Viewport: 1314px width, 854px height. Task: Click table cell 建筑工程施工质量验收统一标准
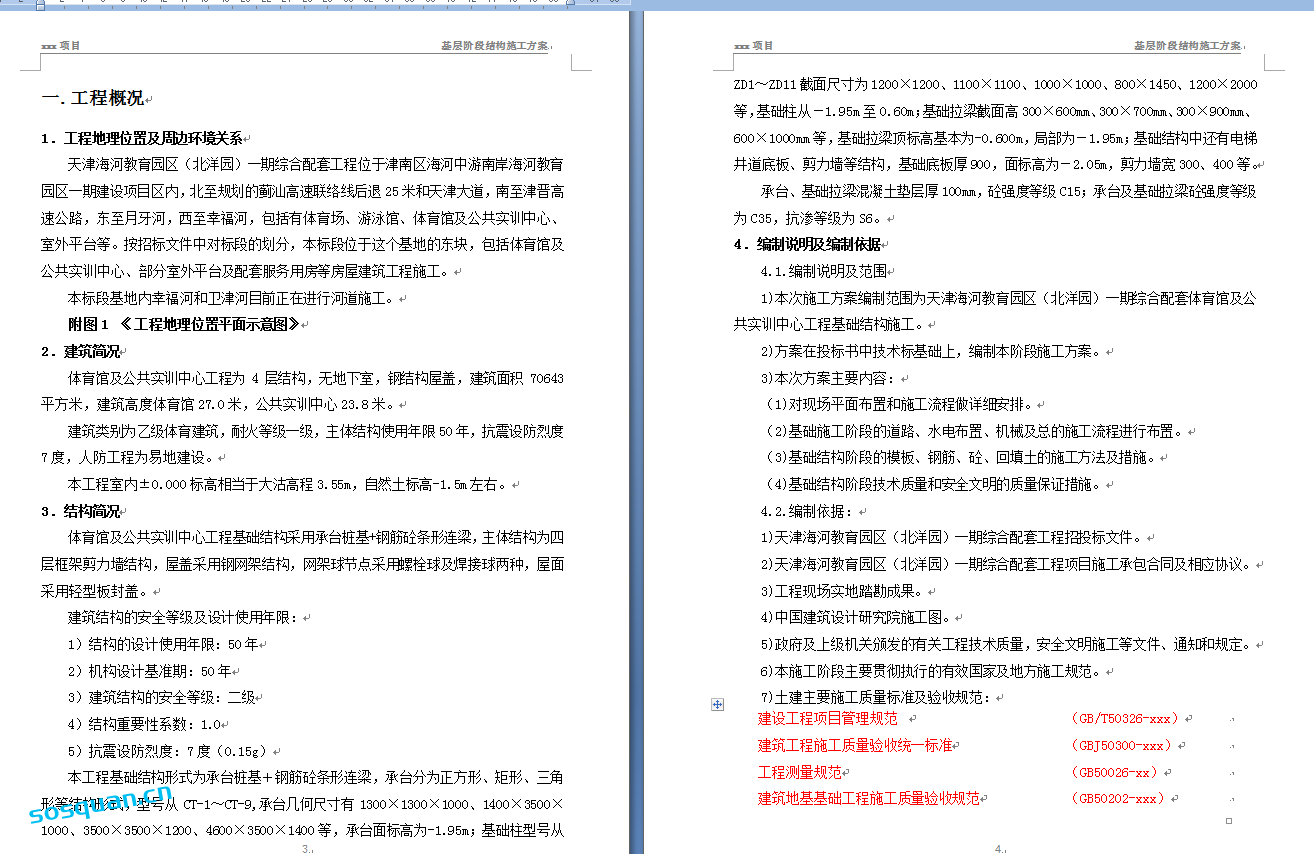pyautogui.click(x=855, y=746)
